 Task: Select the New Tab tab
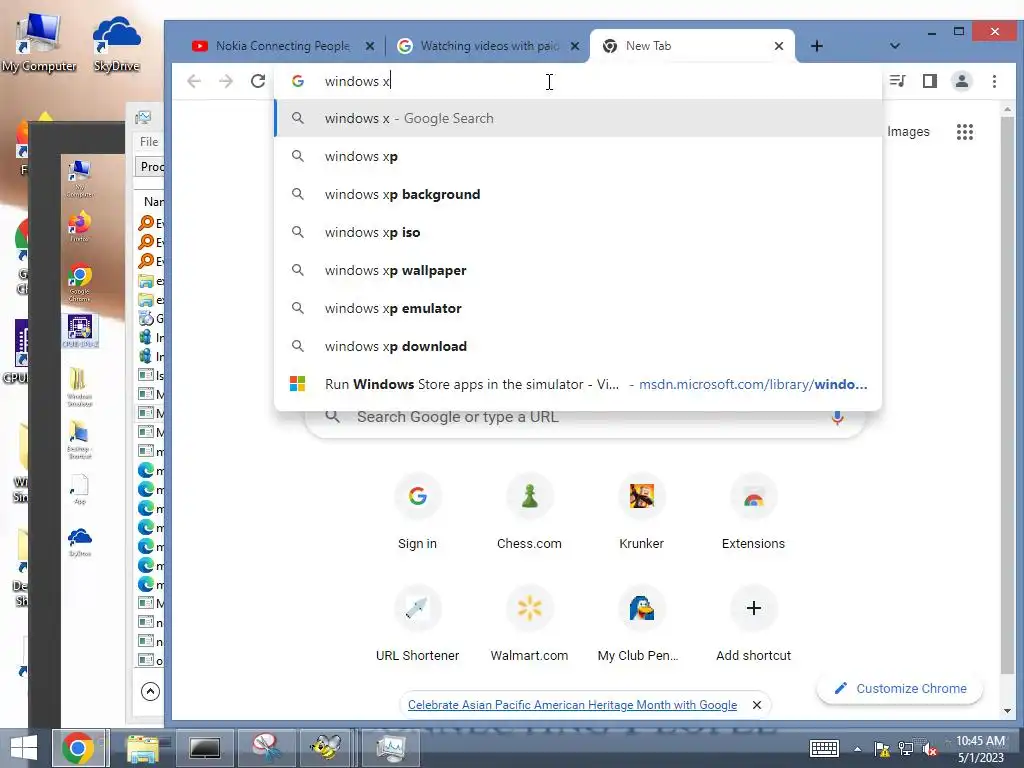click(x=692, y=46)
